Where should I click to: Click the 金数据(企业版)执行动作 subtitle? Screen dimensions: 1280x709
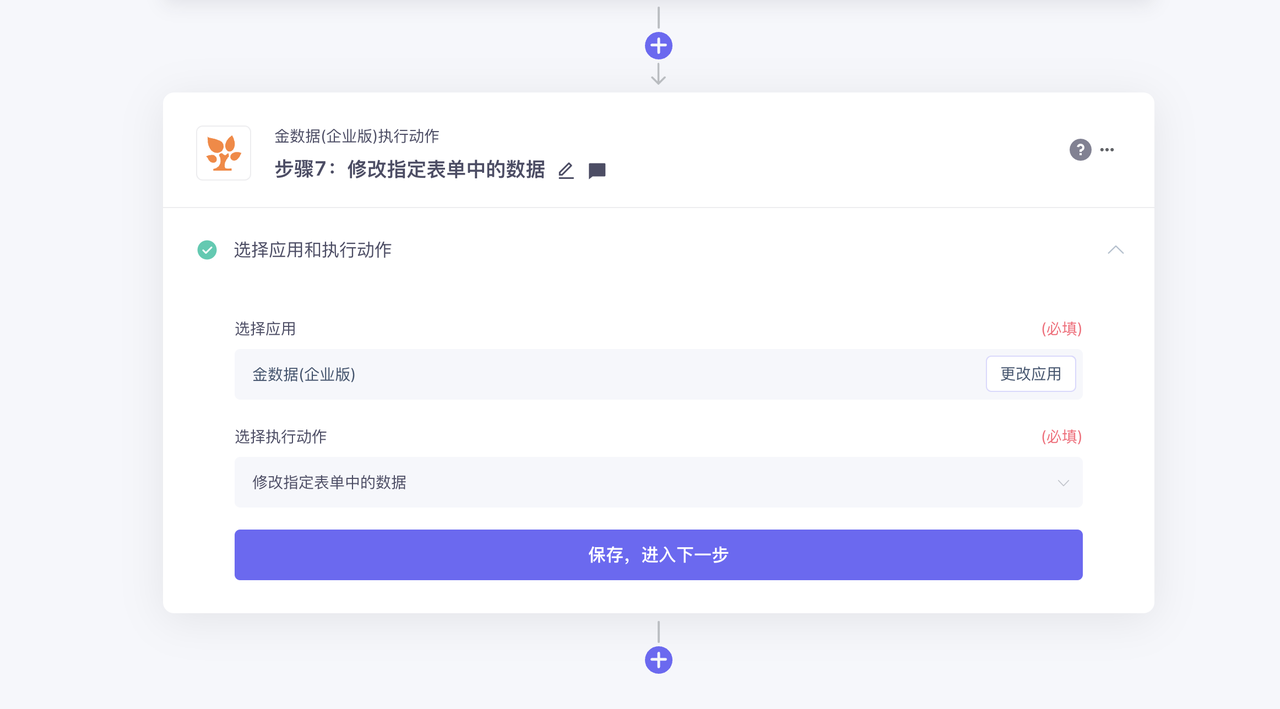(x=357, y=136)
